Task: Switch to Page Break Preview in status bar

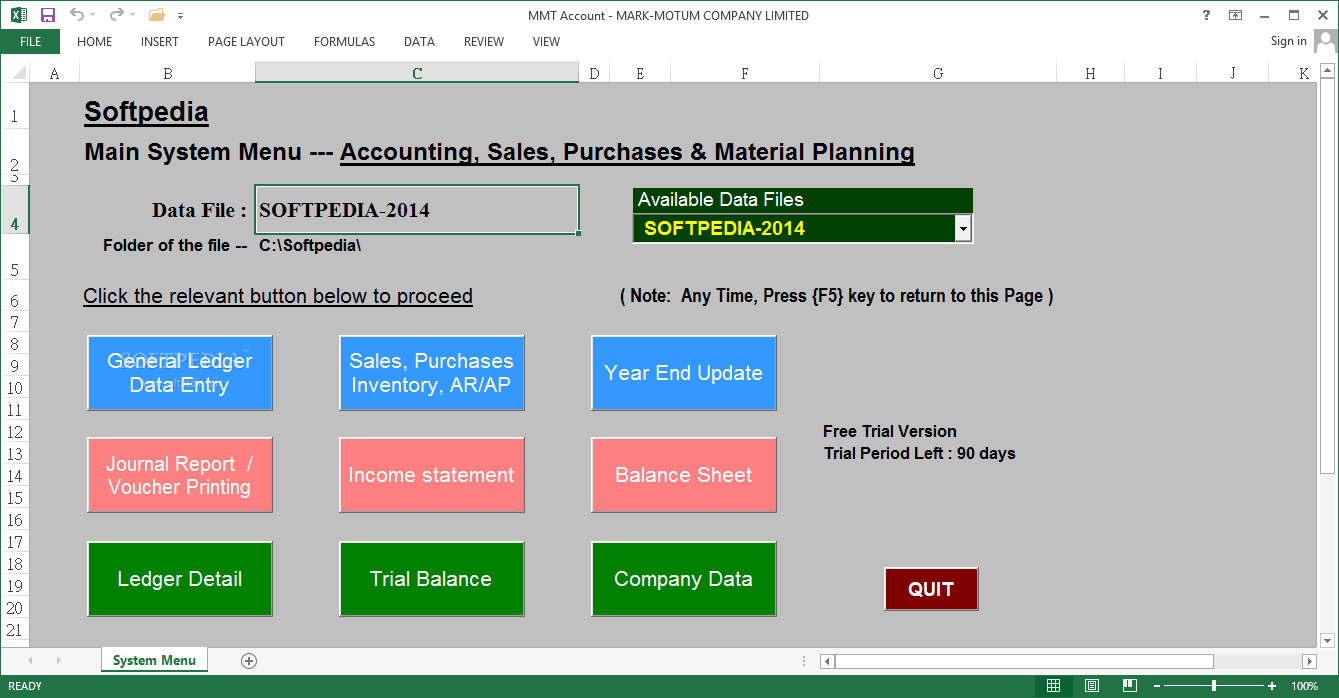Action: 1130,686
